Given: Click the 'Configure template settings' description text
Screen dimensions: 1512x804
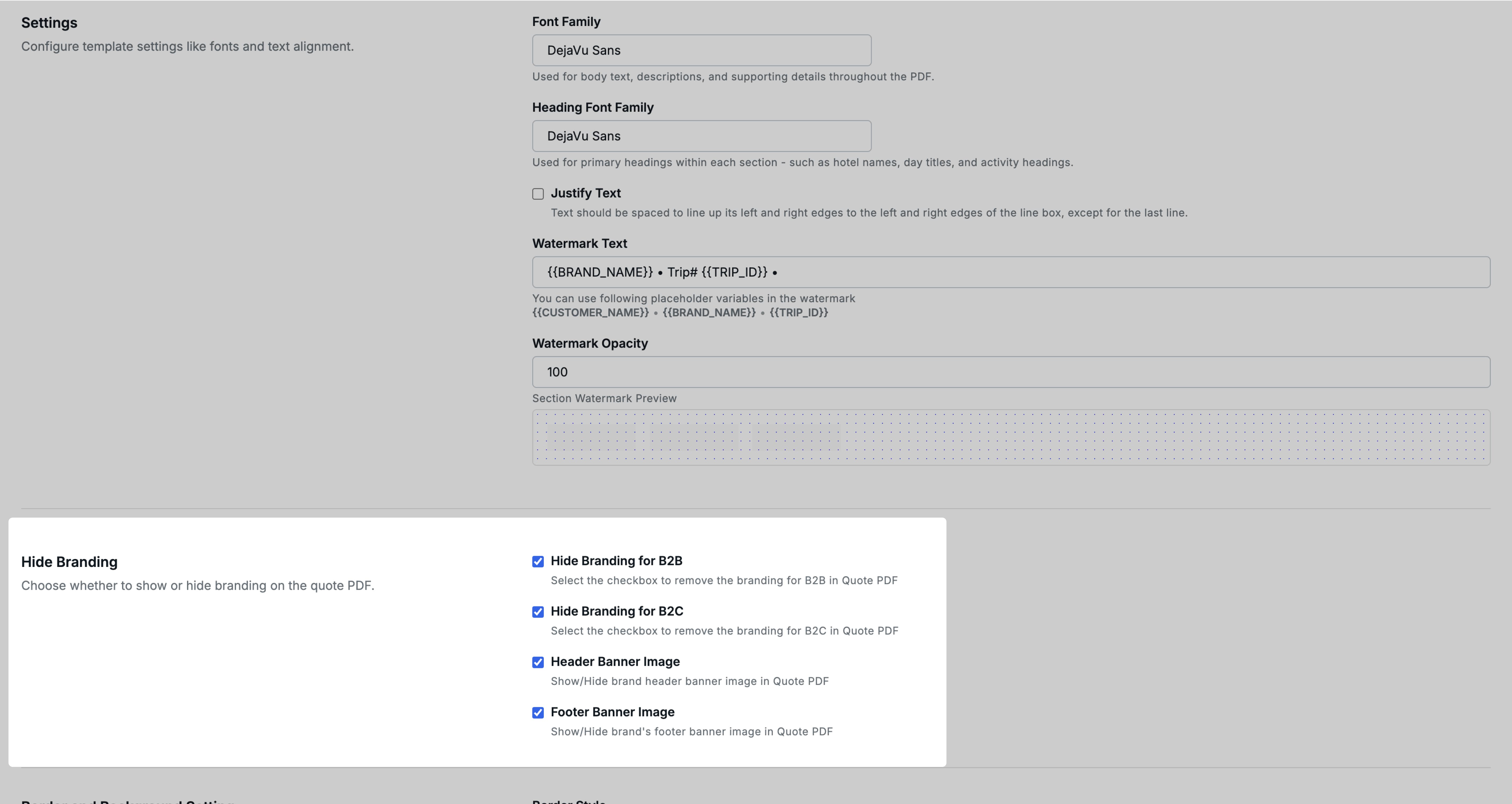Looking at the screenshot, I should coord(187,46).
